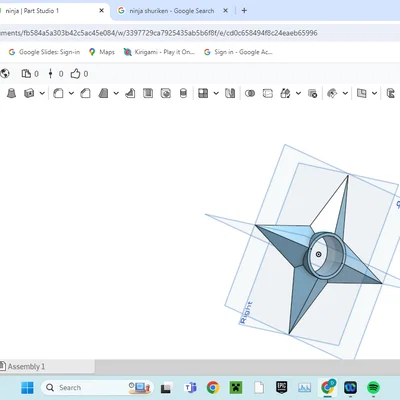This screenshot has width=400, height=400.
Task: Select the Shell tool
Action: (148, 93)
